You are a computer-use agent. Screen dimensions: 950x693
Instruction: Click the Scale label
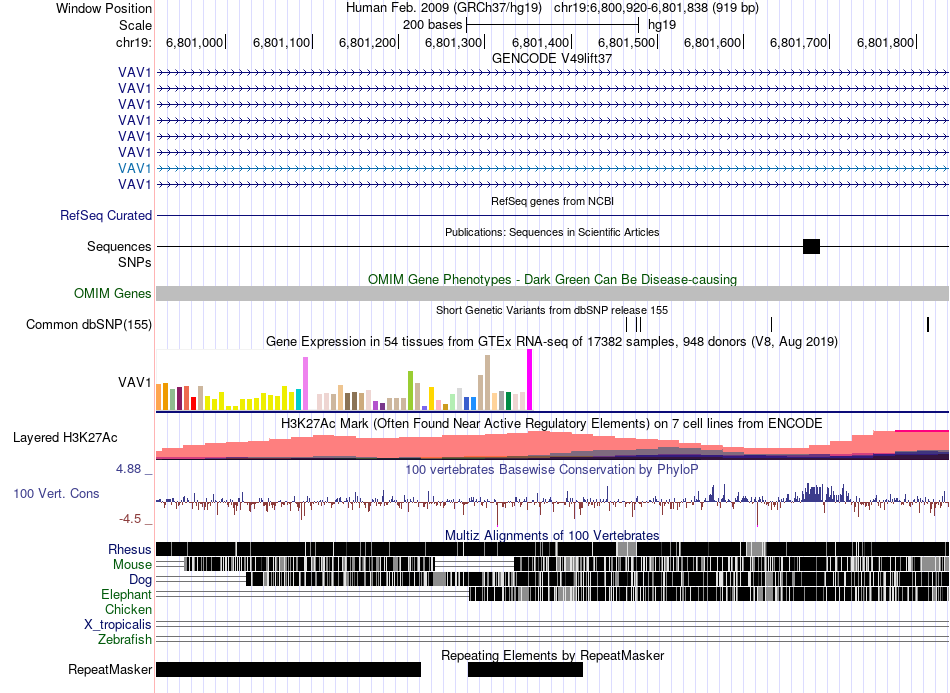click(135, 25)
